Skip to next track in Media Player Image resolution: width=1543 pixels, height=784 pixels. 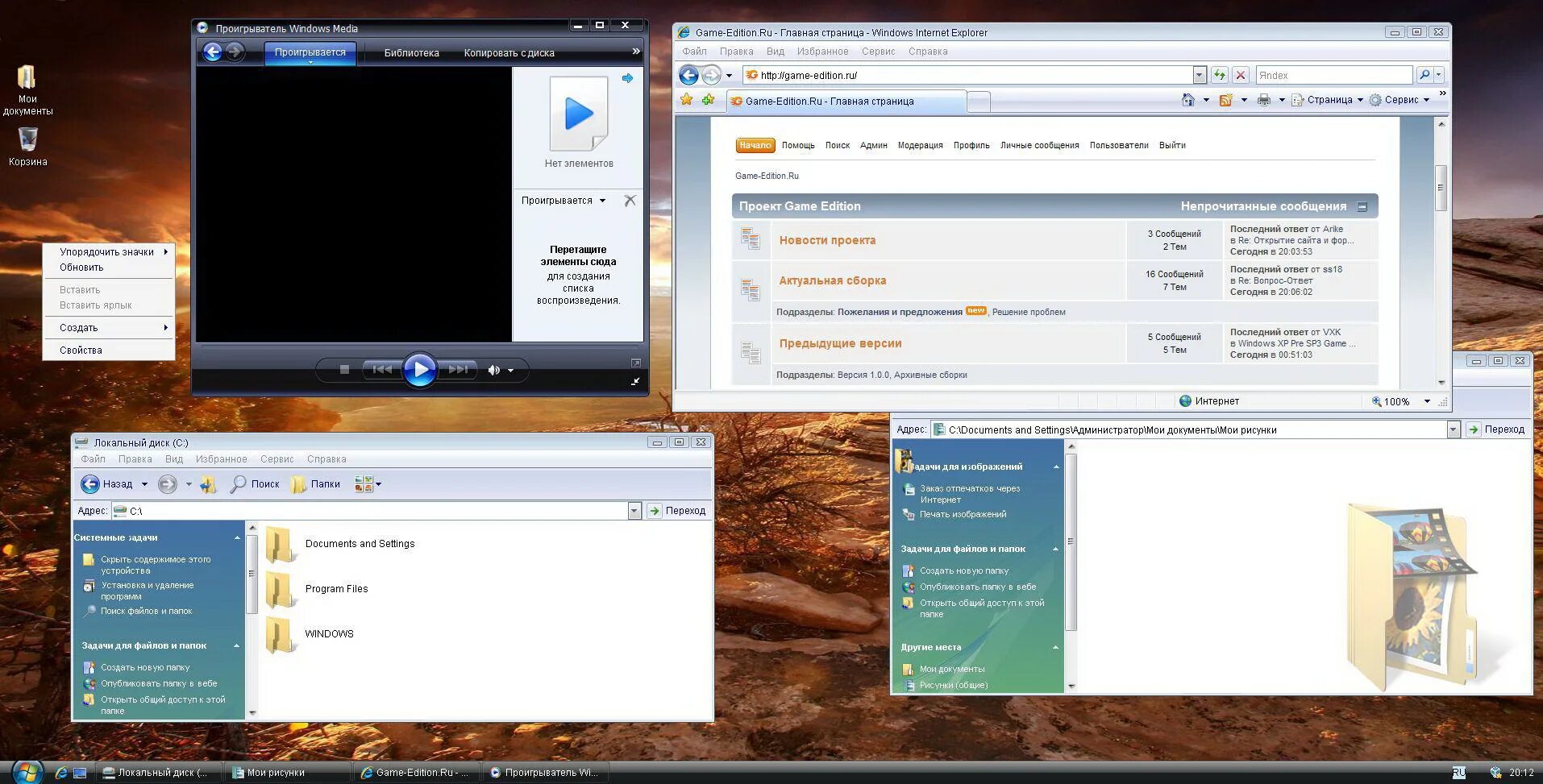(x=457, y=370)
